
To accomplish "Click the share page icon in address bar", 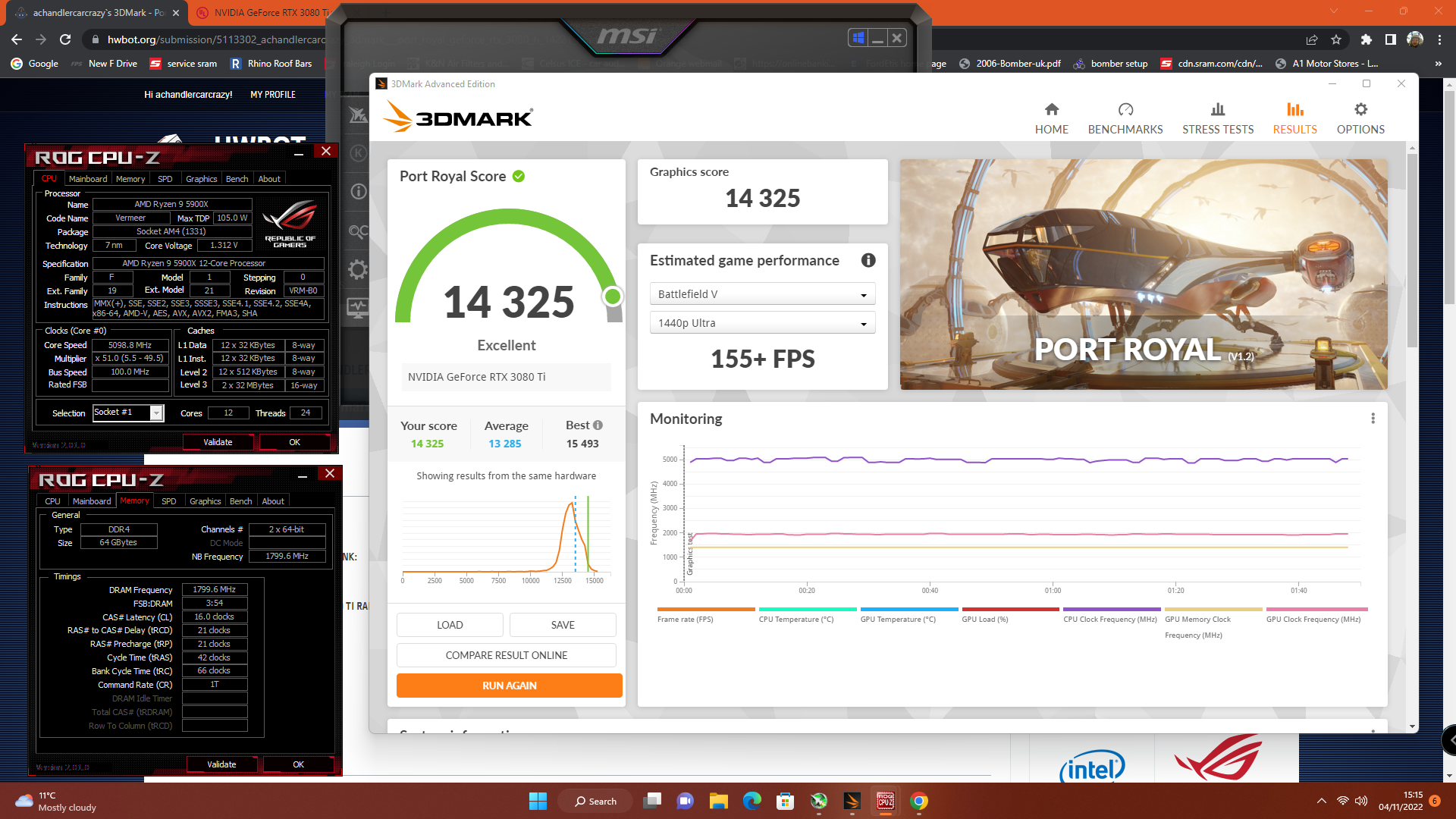I will pos(1312,39).
